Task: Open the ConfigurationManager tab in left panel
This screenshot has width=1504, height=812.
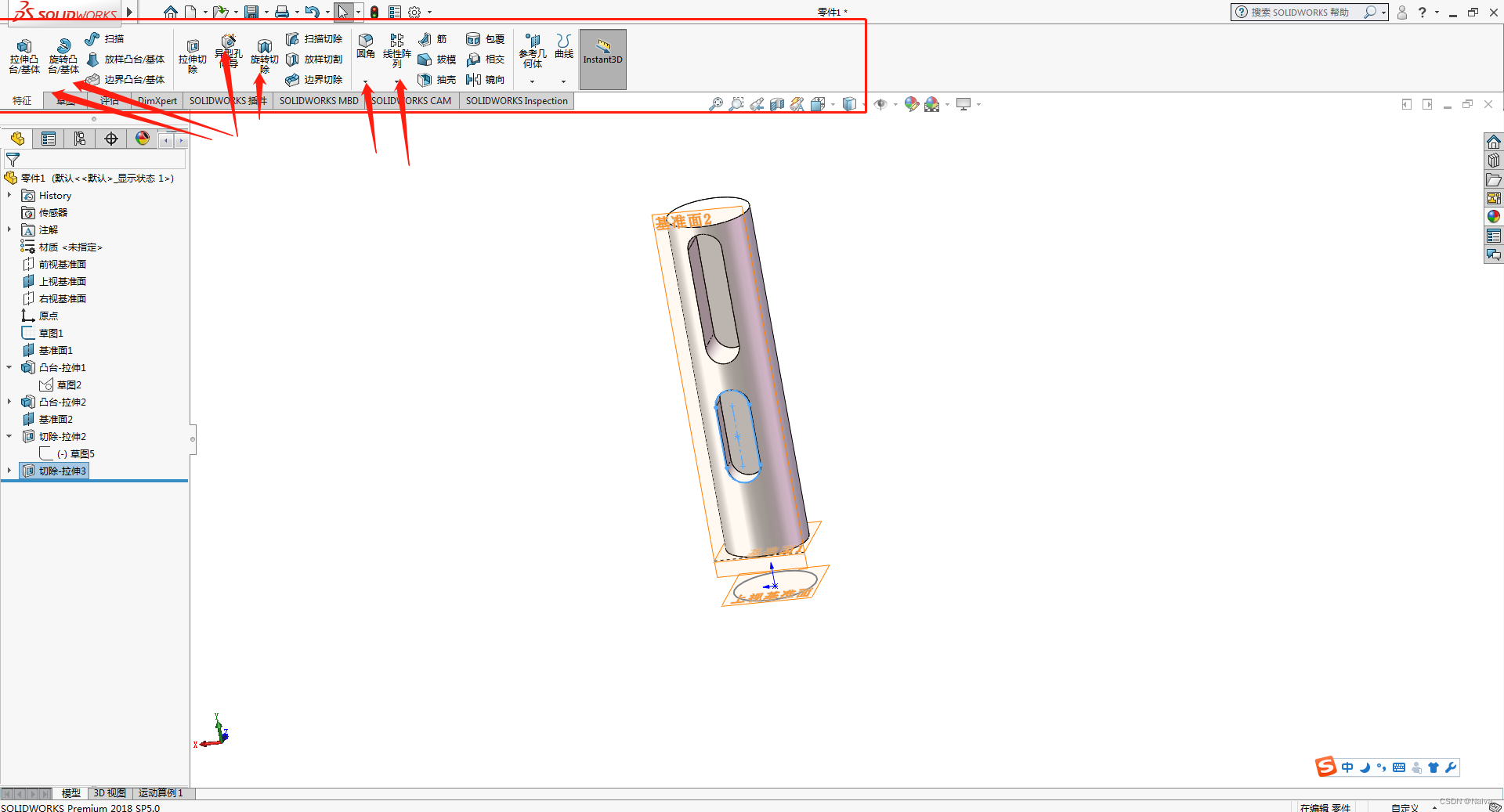Action: [79, 139]
